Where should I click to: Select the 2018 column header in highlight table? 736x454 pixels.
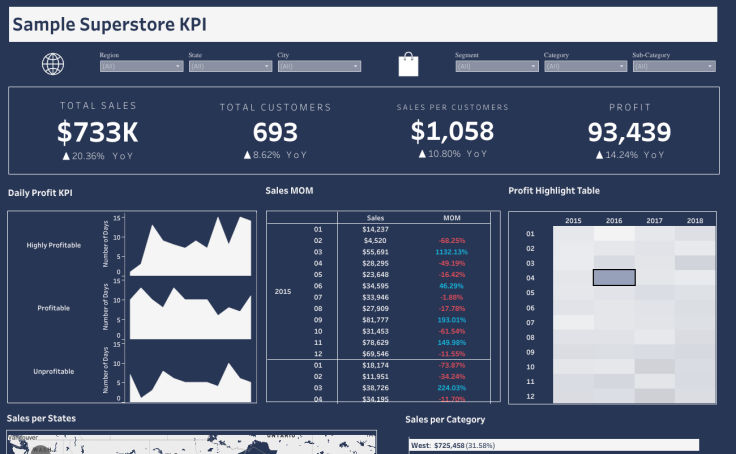pos(695,220)
